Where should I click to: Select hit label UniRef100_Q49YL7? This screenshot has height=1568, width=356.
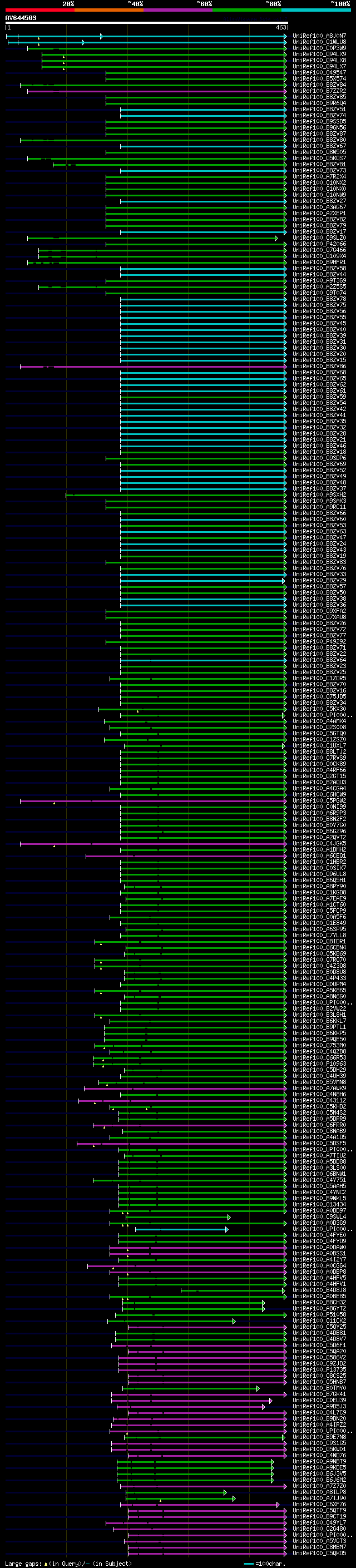(x=319, y=1522)
